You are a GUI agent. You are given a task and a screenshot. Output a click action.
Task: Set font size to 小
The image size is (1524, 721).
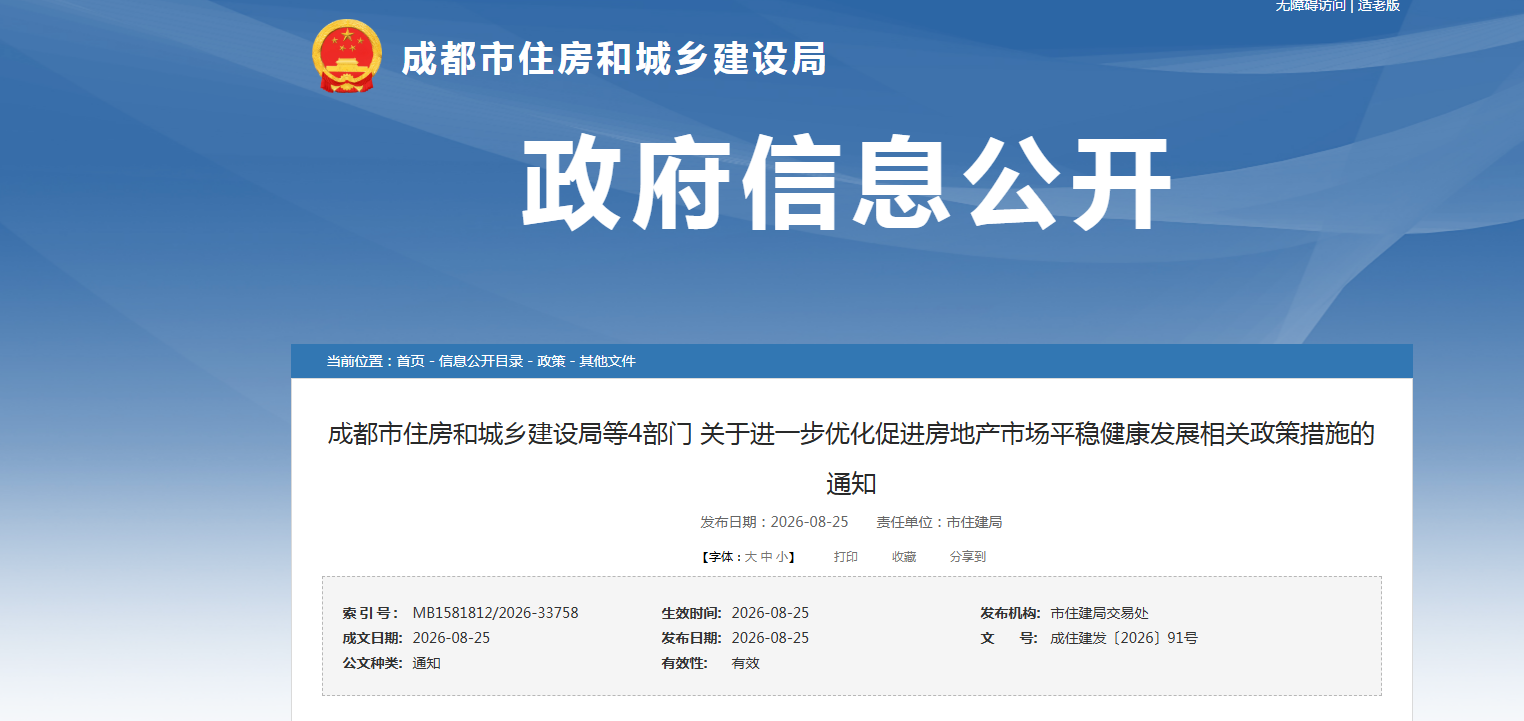pos(781,557)
